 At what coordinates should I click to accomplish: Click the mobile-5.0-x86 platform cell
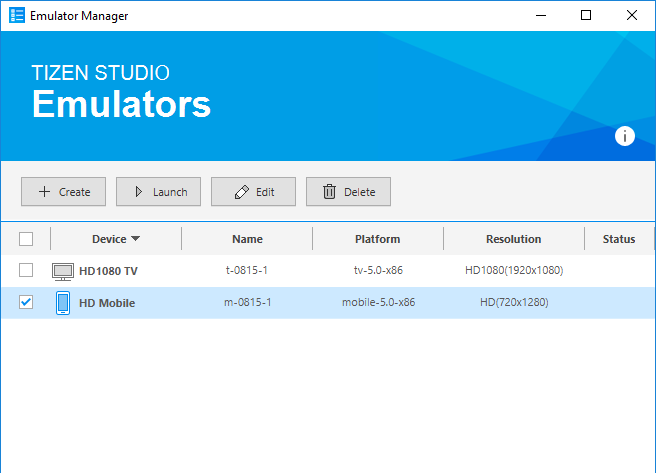click(x=377, y=303)
